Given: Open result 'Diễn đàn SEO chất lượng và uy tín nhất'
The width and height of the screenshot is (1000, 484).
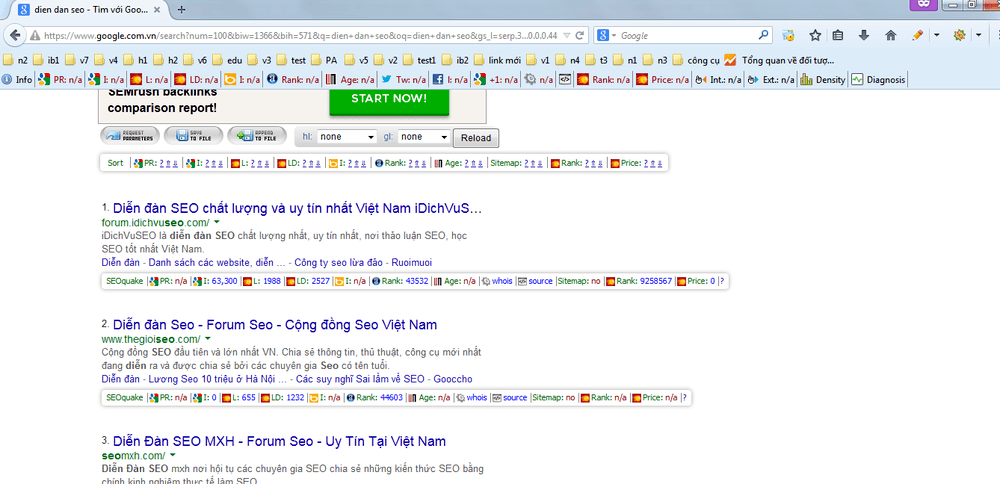Looking at the screenshot, I should point(297,209).
